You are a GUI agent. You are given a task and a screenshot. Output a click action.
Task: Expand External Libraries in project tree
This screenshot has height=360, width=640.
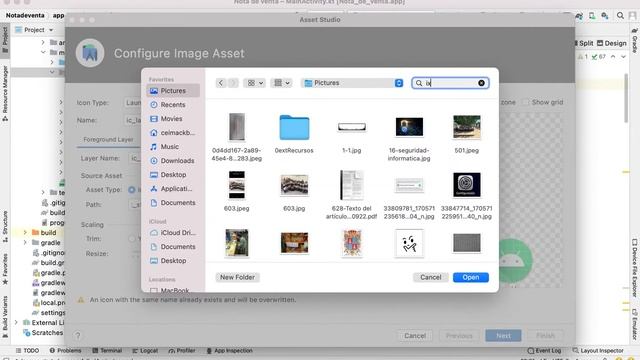point(16,322)
